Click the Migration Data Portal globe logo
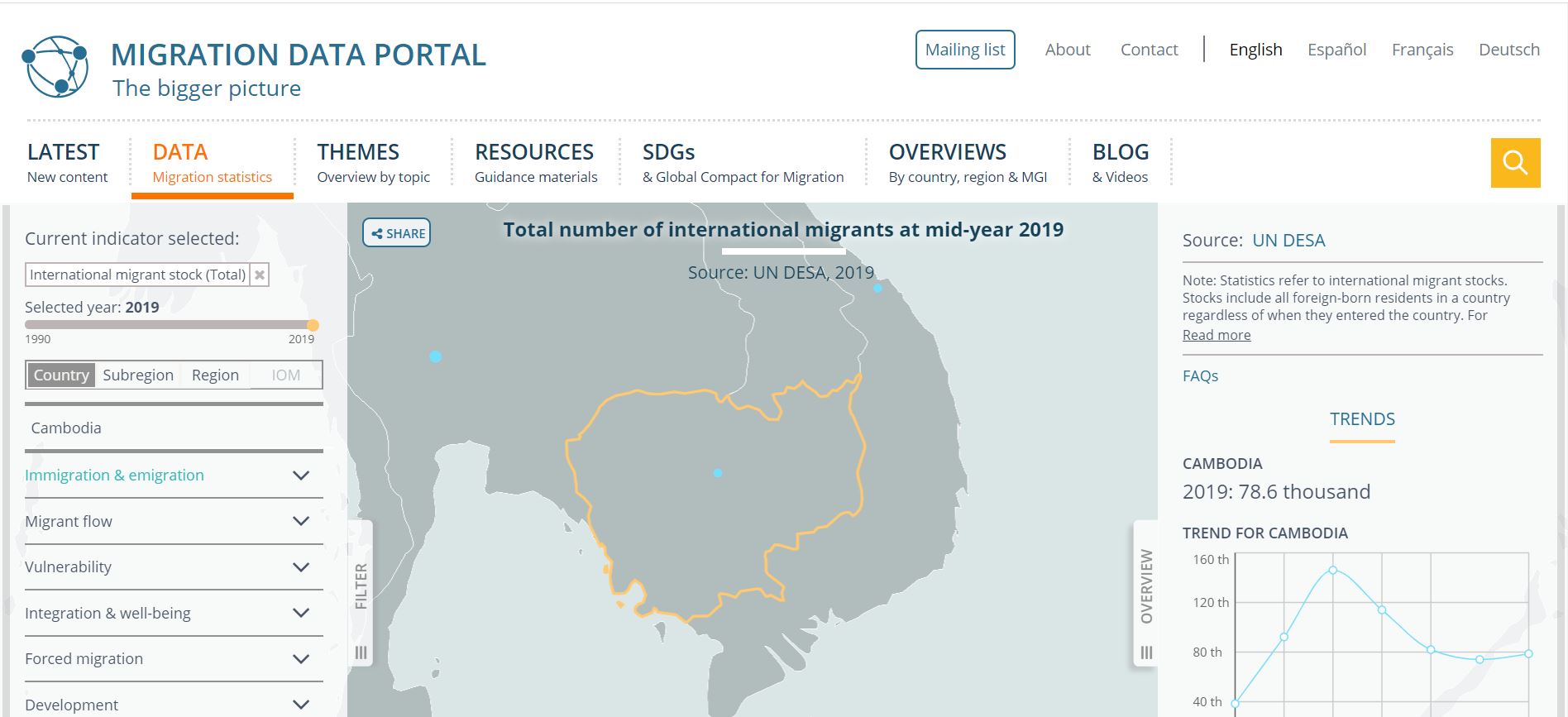Screen dimensions: 1568x717 (55, 67)
